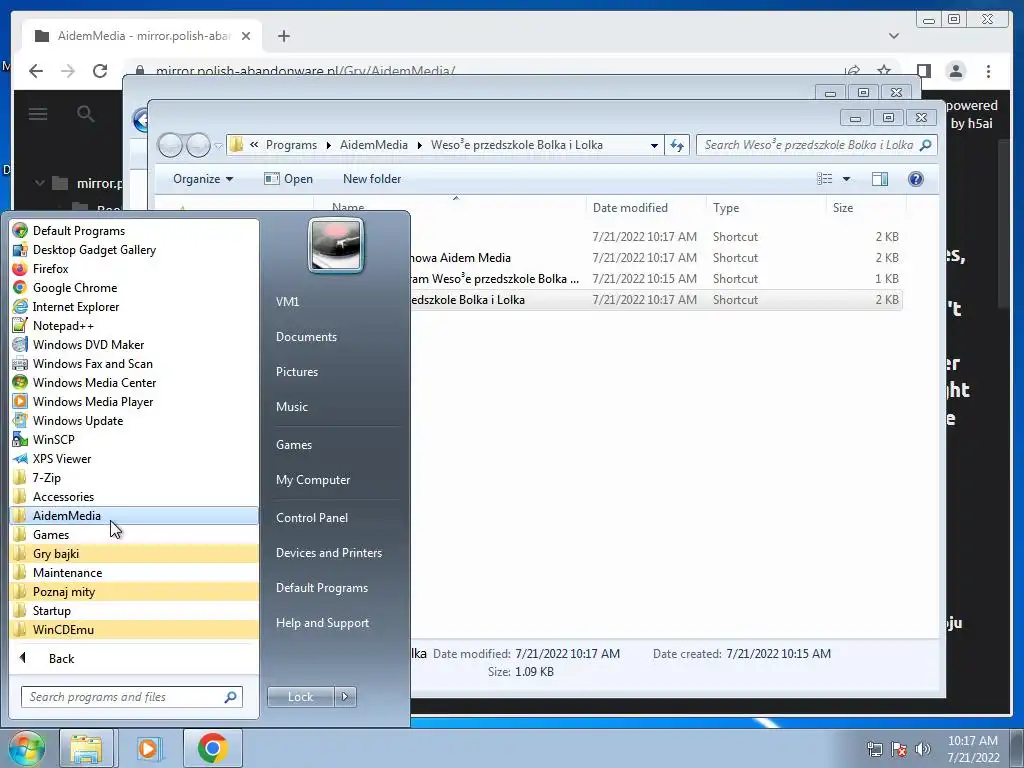Open Windows Update
This screenshot has height=768, width=1024.
(x=134, y=420)
